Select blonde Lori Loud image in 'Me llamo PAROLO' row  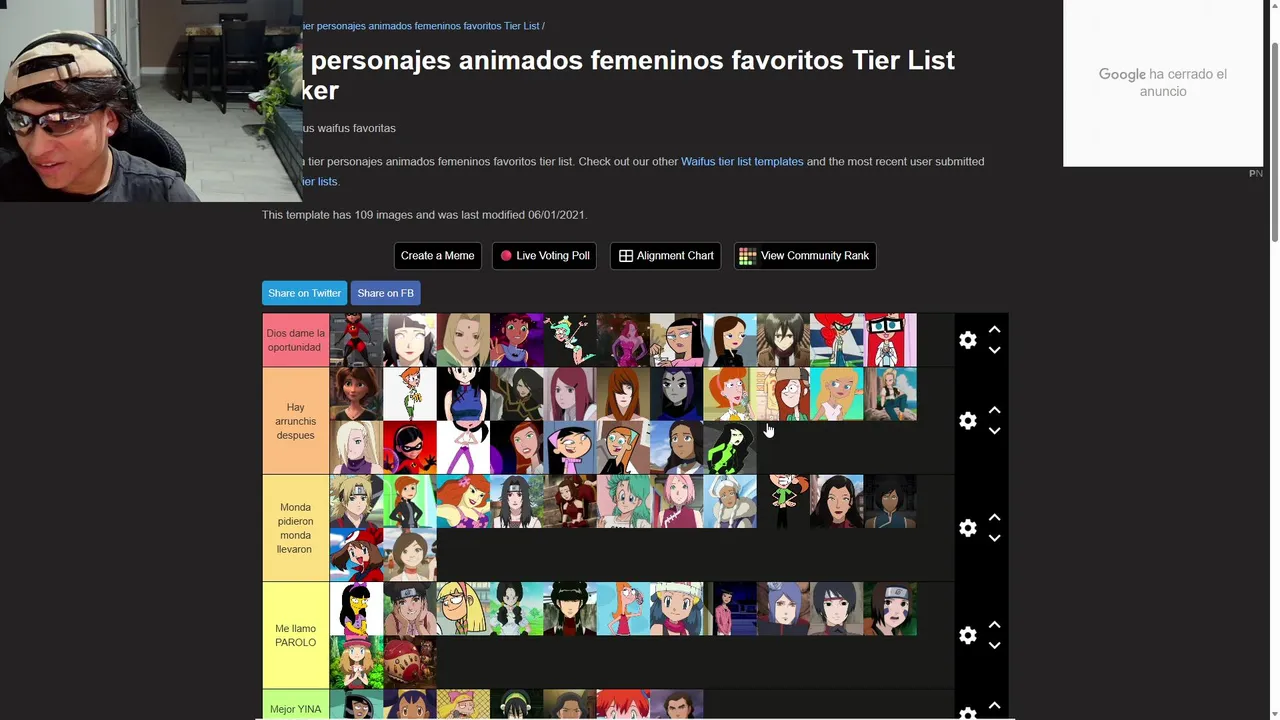coord(463,609)
